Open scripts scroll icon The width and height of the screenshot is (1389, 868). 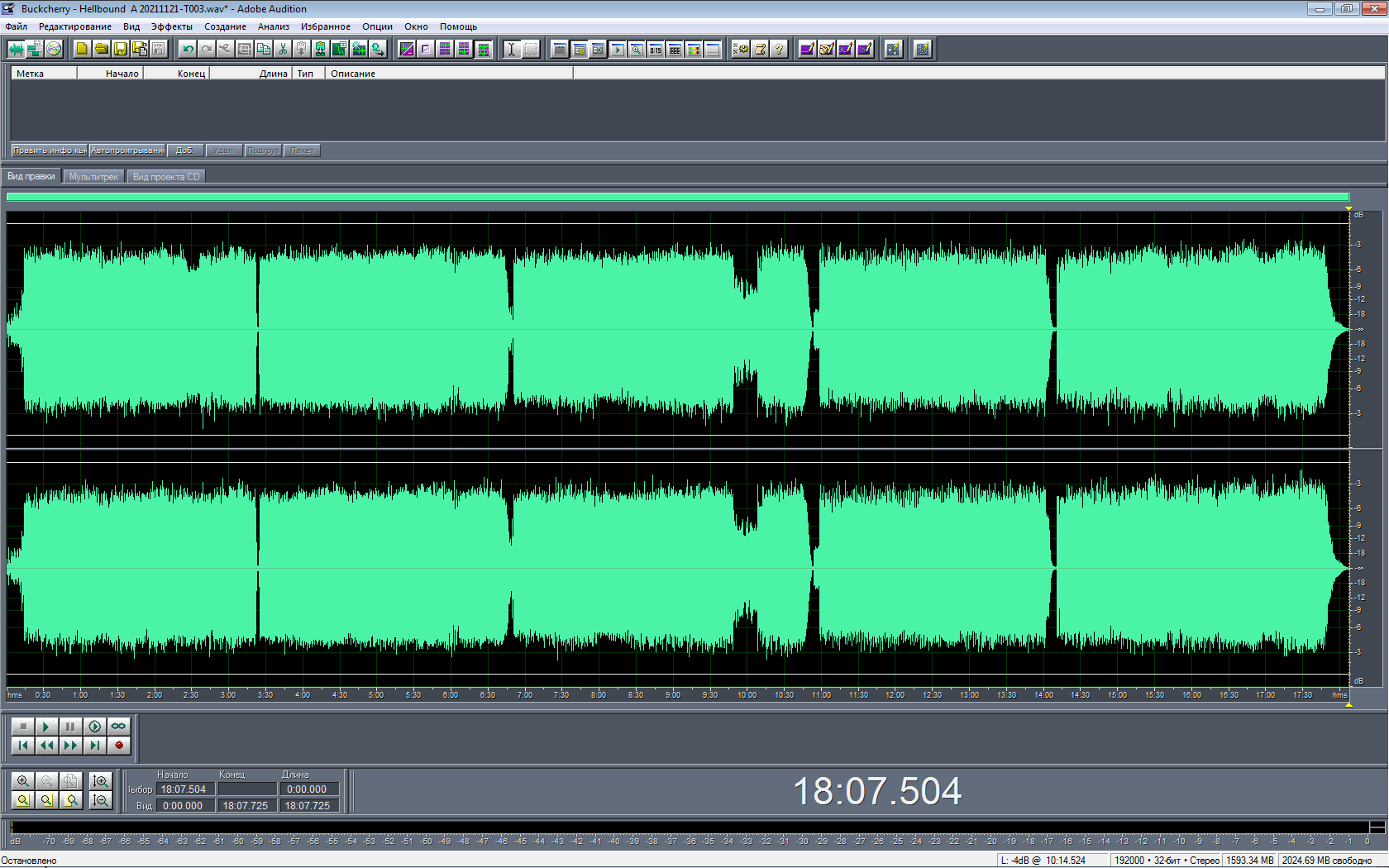tap(760, 49)
